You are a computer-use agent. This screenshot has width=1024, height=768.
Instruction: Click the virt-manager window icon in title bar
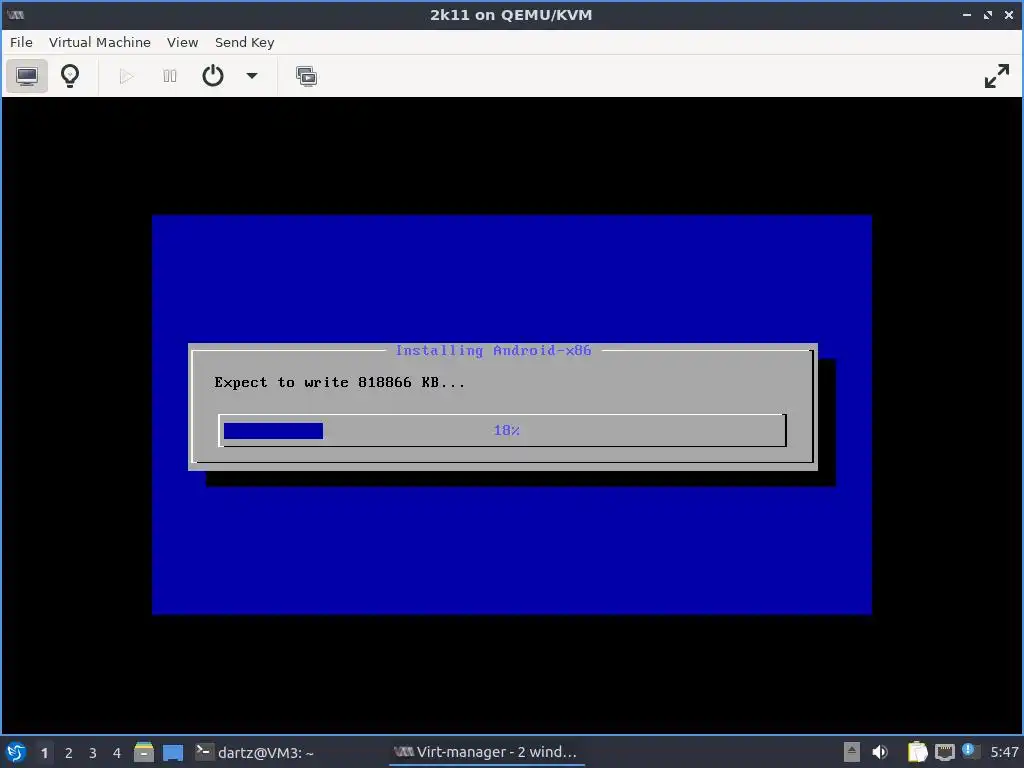(16, 14)
